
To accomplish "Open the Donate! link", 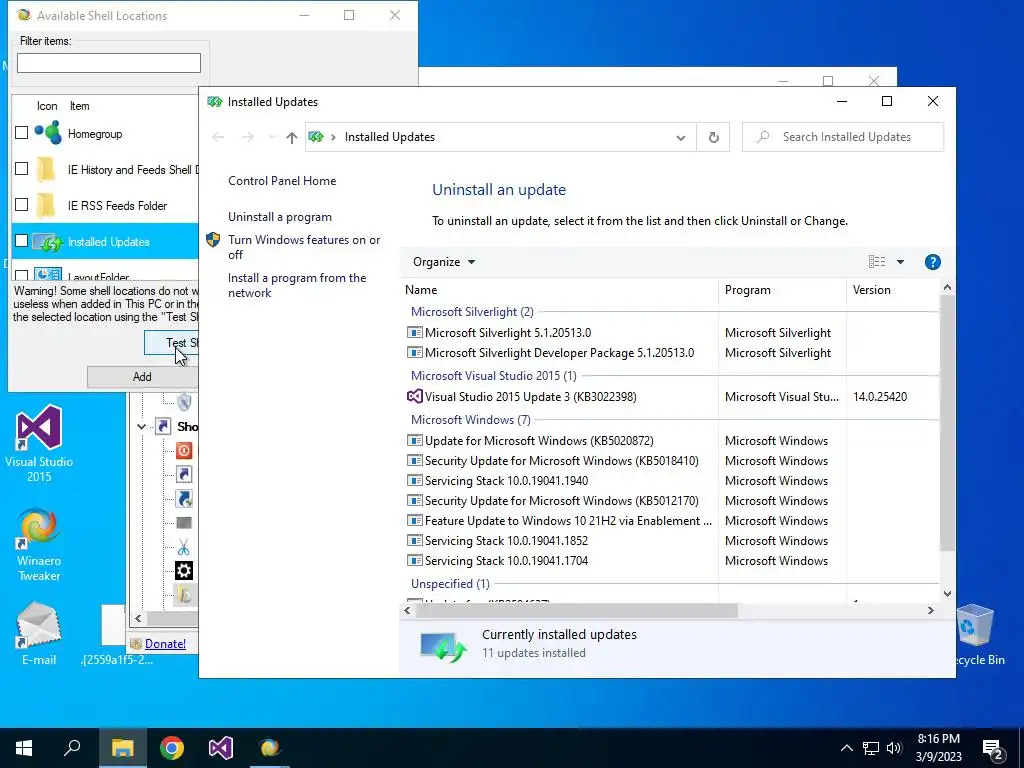I will (x=165, y=643).
